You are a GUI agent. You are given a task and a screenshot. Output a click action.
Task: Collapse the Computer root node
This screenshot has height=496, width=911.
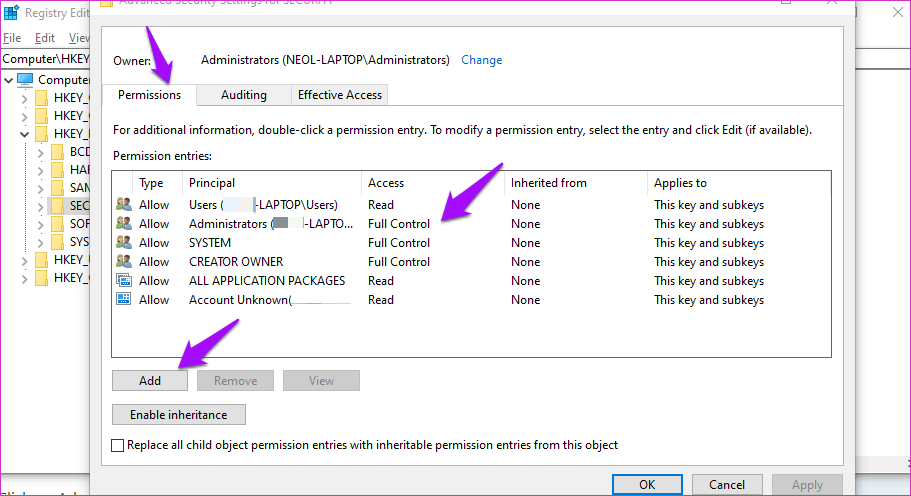[x=7, y=80]
